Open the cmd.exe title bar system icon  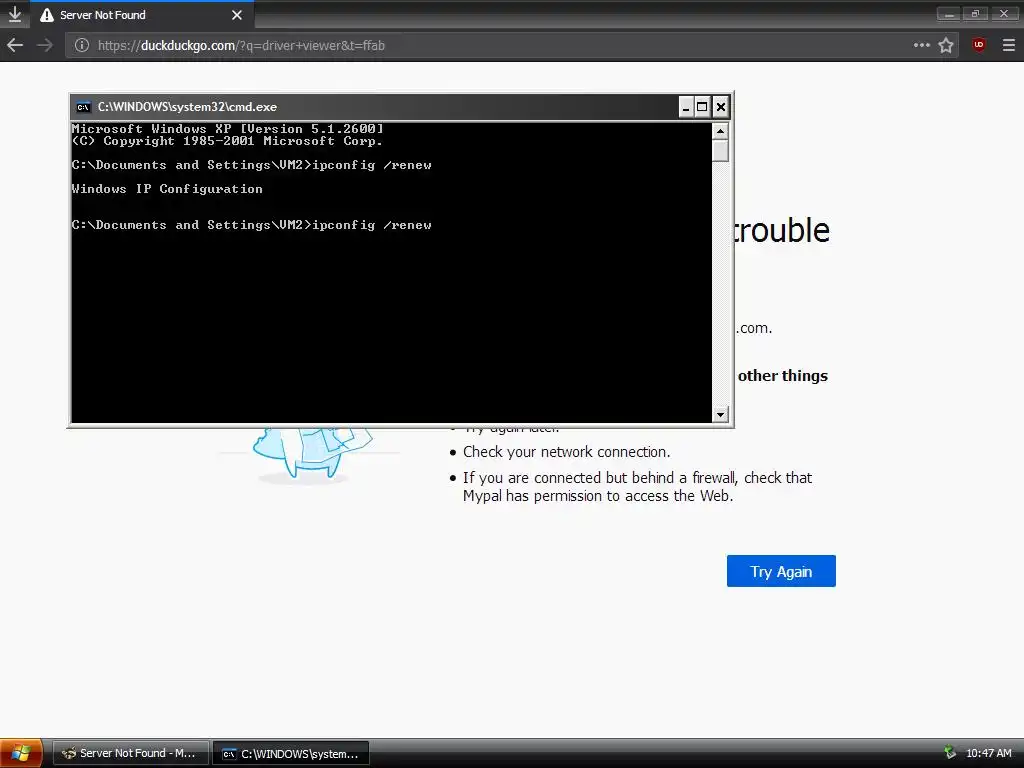[83, 107]
